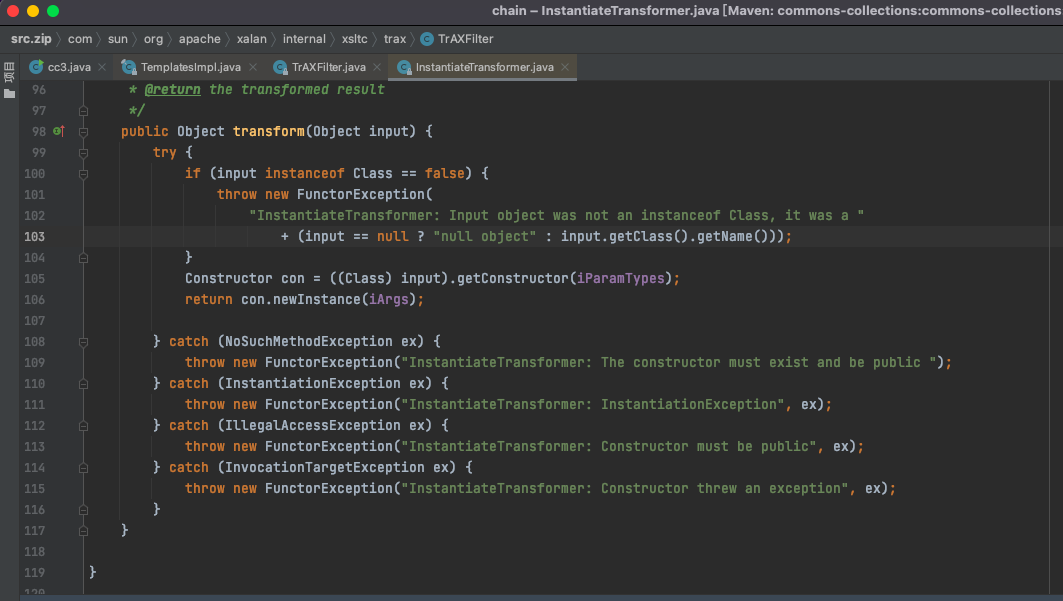Fold the if block on line 100
1063x601 pixels.
pyautogui.click(x=83, y=173)
